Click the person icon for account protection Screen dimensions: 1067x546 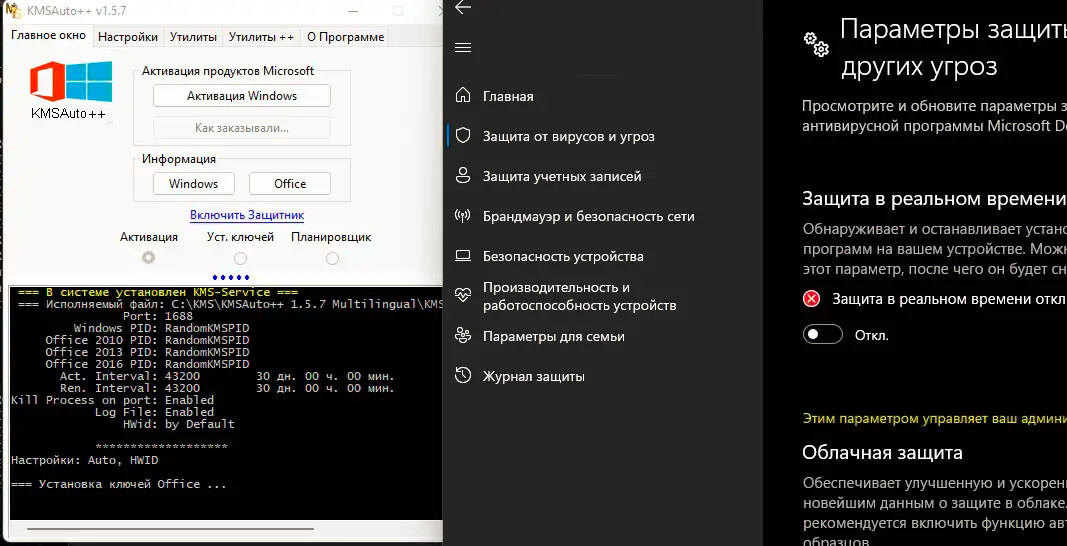tap(463, 176)
